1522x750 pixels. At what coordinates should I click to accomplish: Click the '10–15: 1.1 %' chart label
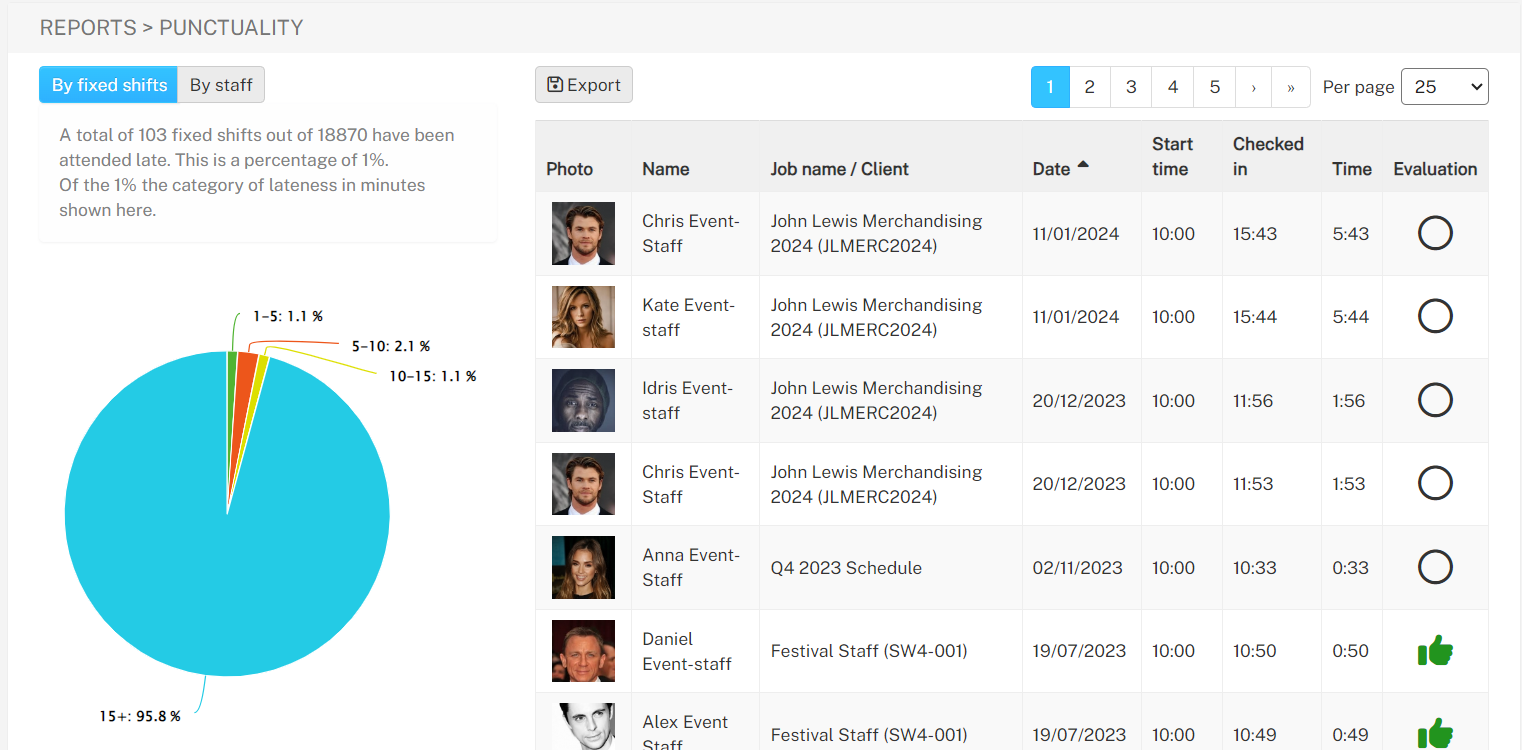[x=433, y=376]
